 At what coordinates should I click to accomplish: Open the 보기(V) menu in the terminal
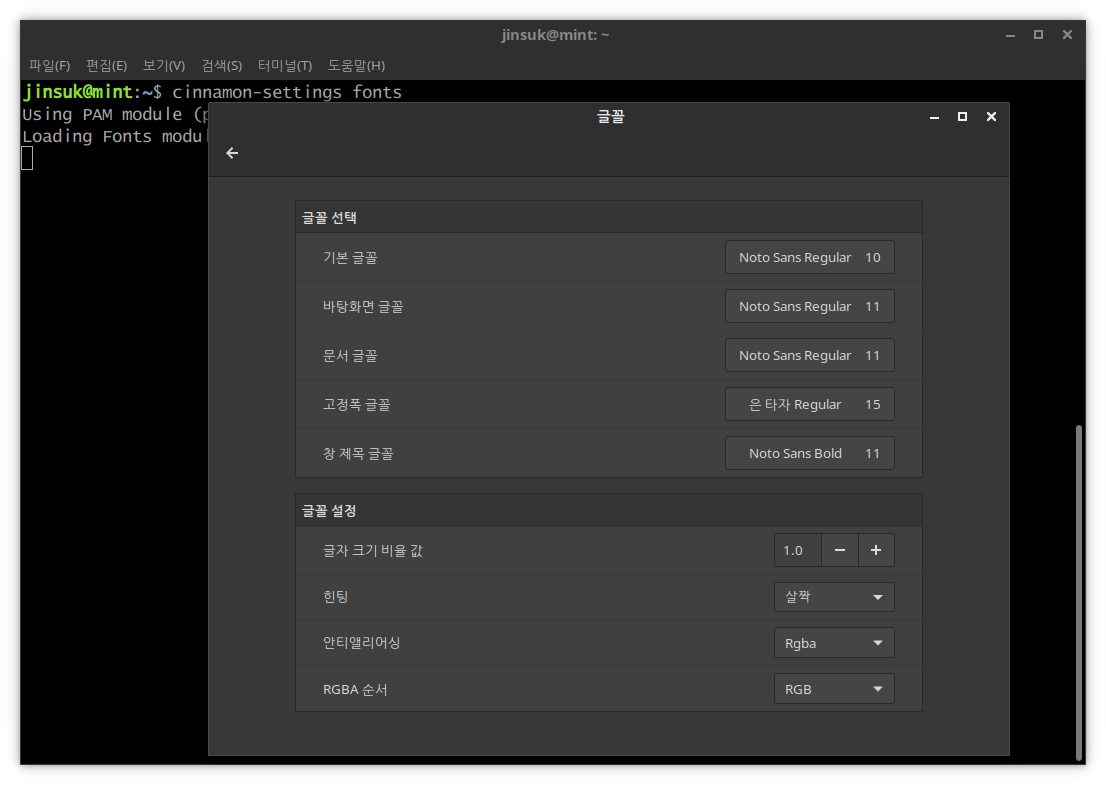click(164, 66)
